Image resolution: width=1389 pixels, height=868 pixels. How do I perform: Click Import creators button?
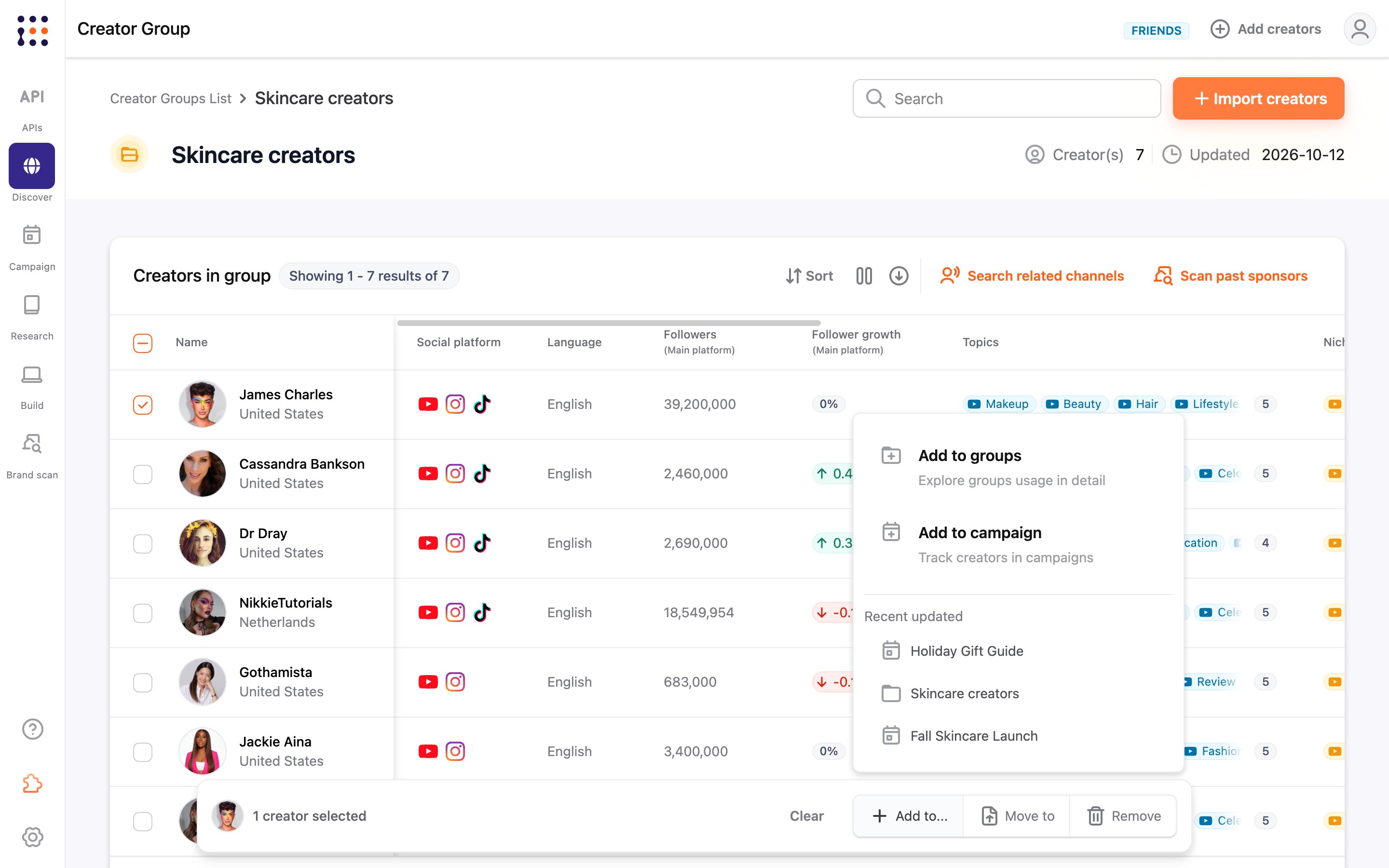click(x=1258, y=98)
